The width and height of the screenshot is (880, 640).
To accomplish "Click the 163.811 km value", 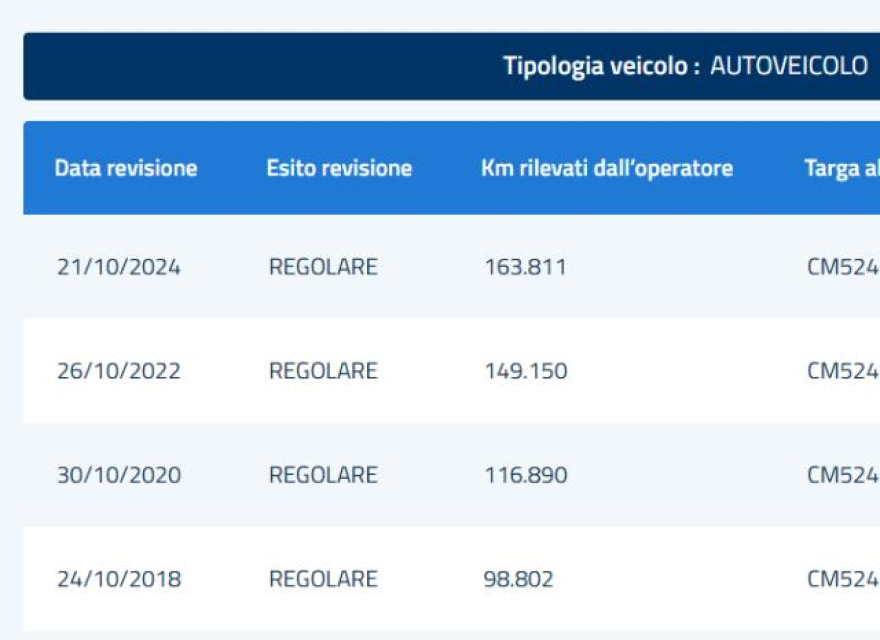I will [526, 267].
